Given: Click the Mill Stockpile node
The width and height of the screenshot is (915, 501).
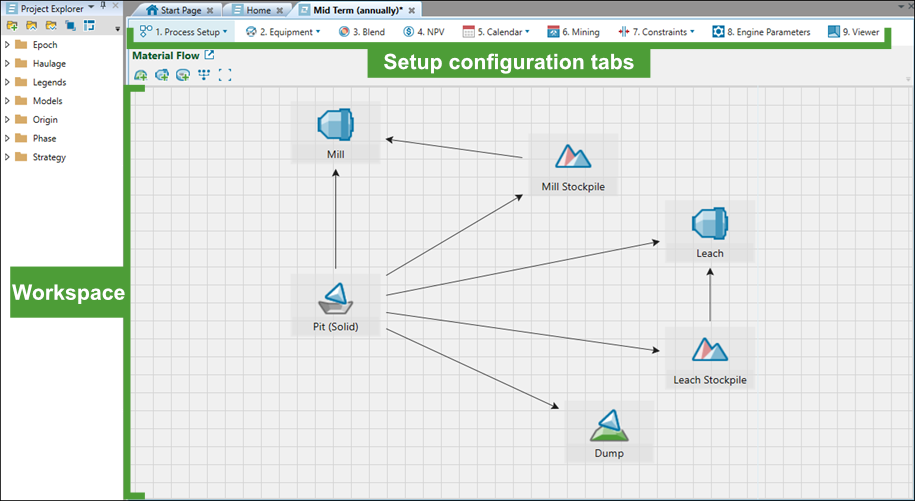Looking at the screenshot, I should [x=573, y=165].
